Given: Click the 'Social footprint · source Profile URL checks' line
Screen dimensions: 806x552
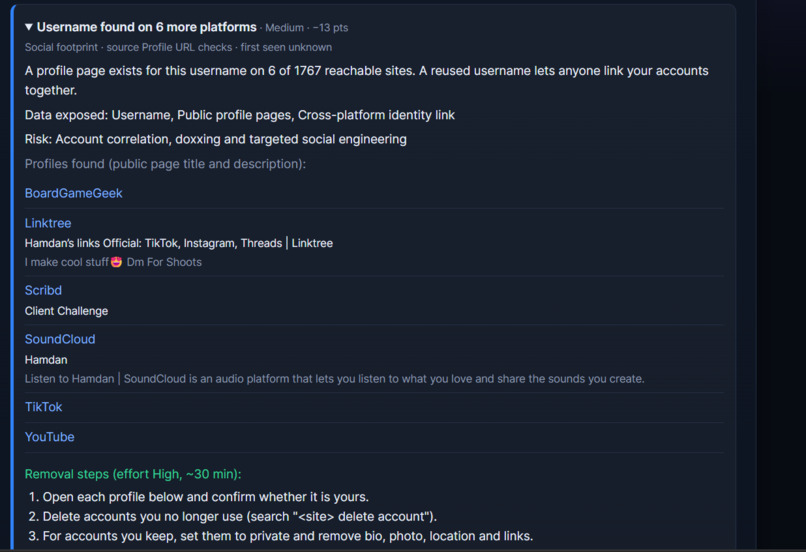Looking at the screenshot, I should (x=178, y=47).
